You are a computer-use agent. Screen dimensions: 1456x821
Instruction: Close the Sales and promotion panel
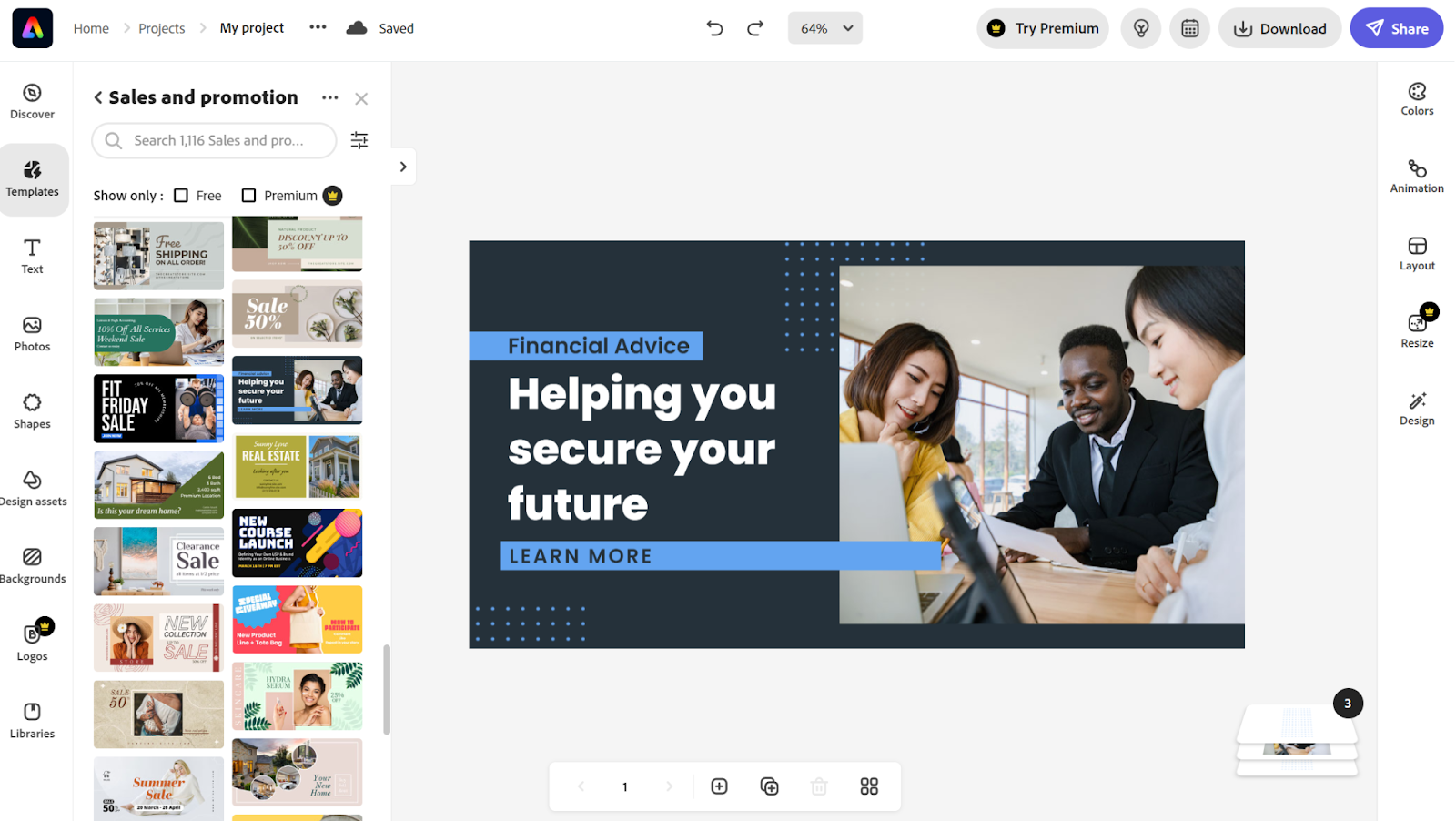tap(361, 98)
